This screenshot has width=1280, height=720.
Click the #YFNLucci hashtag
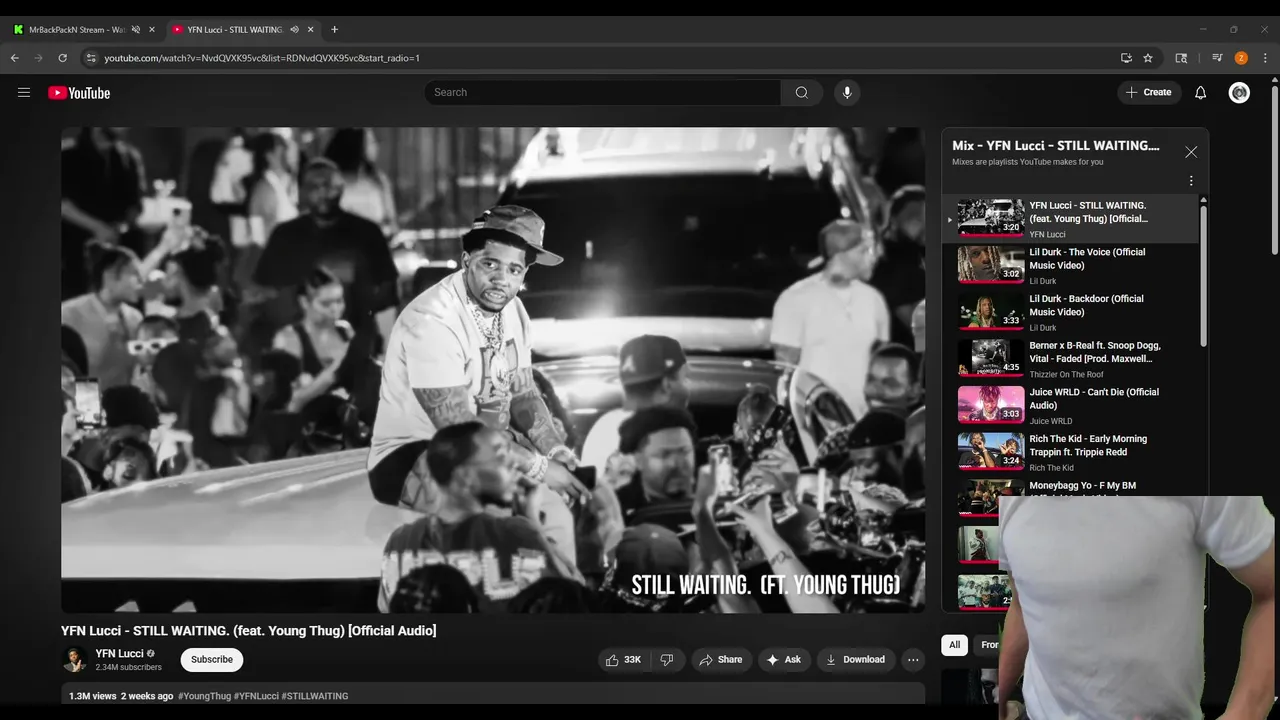256,696
